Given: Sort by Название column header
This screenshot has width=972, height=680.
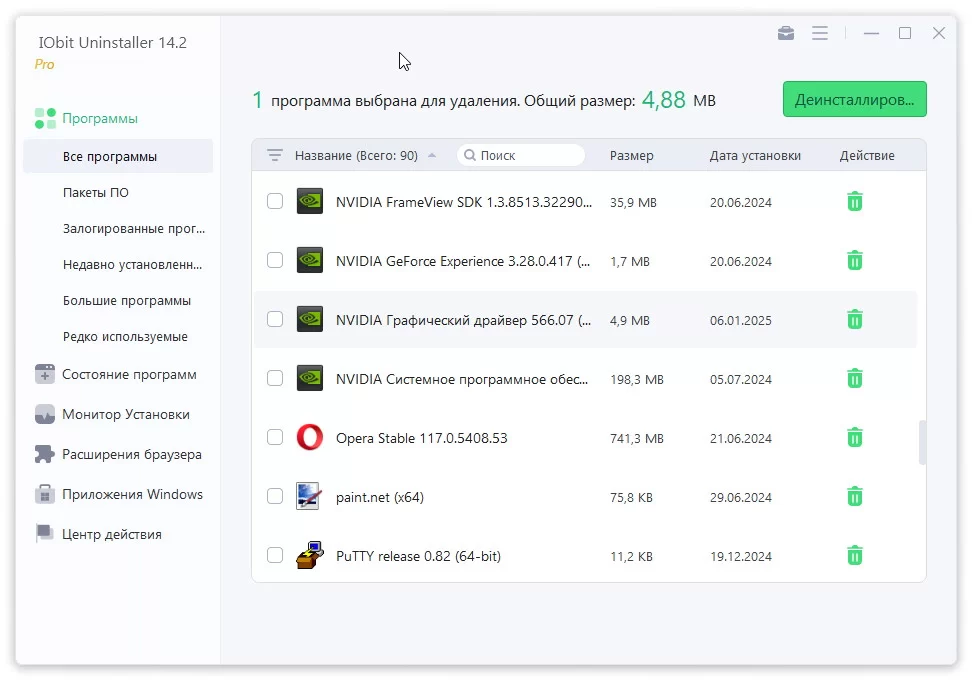Looking at the screenshot, I should (x=356, y=156).
